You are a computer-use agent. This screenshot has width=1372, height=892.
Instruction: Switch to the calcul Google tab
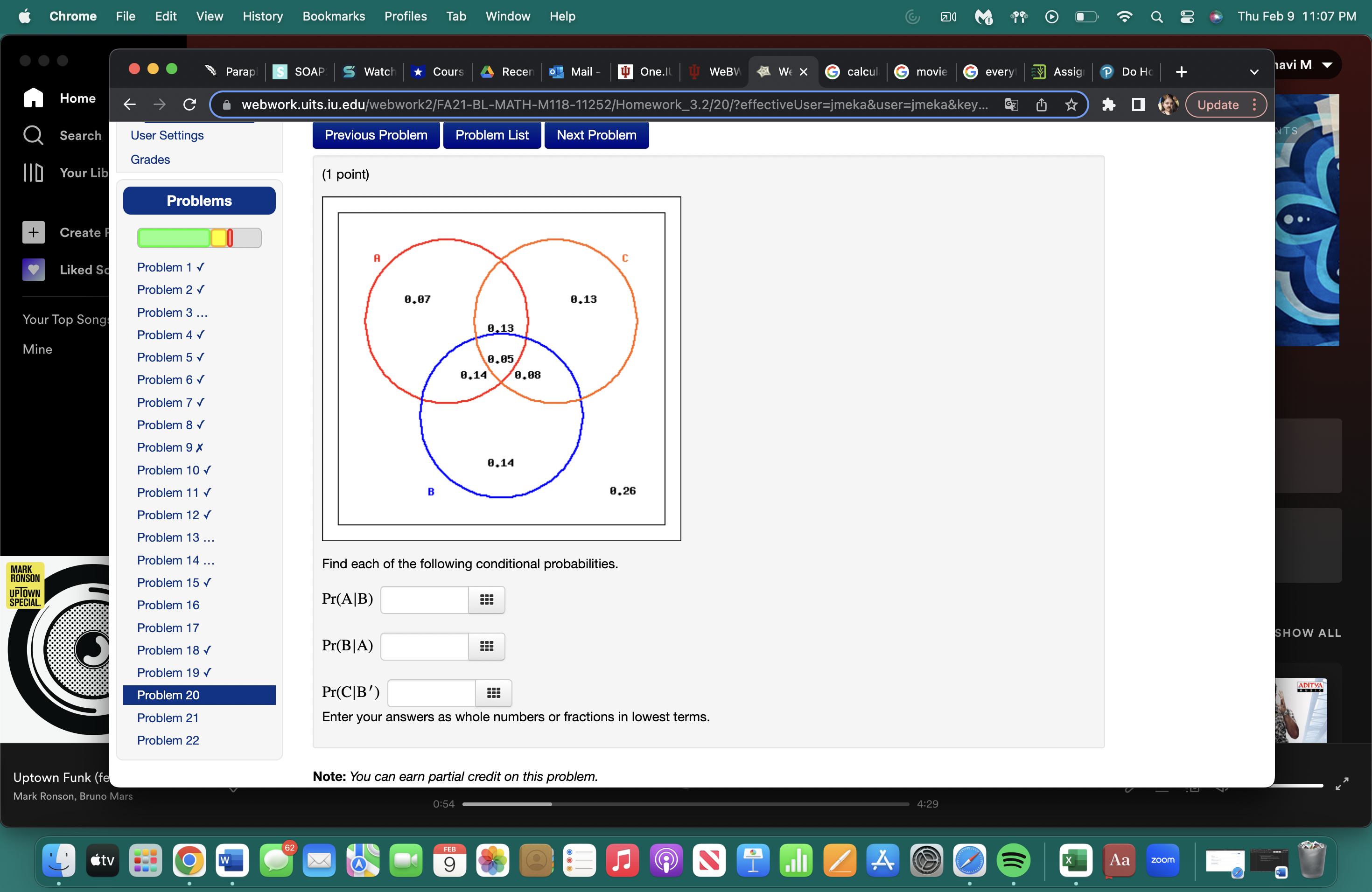coord(852,71)
